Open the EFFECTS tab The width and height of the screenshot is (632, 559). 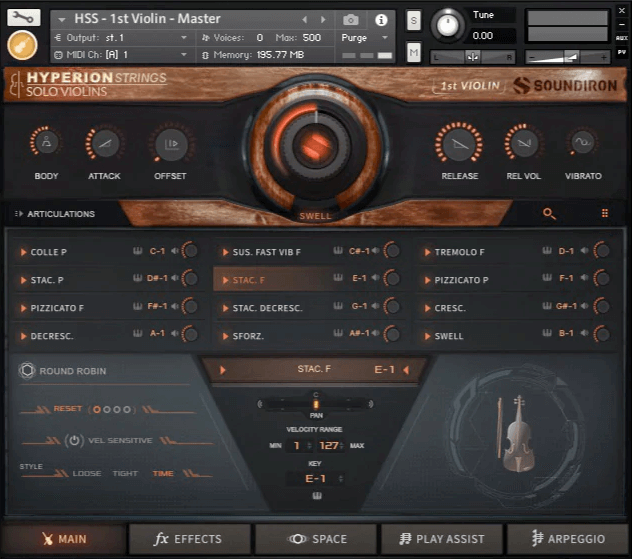click(x=189, y=539)
